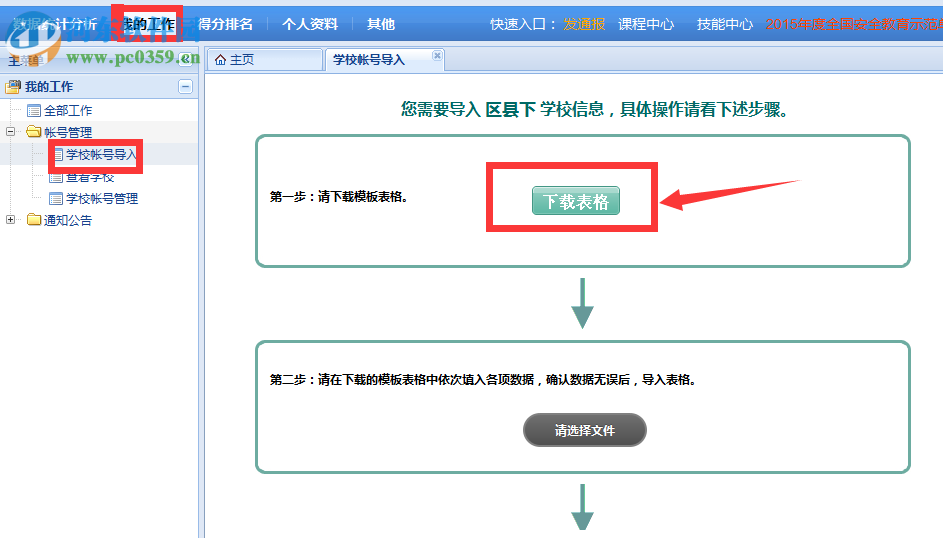The image size is (943, 538).
Task: Click the 我的工作 panel icon
Action: click(x=13, y=87)
